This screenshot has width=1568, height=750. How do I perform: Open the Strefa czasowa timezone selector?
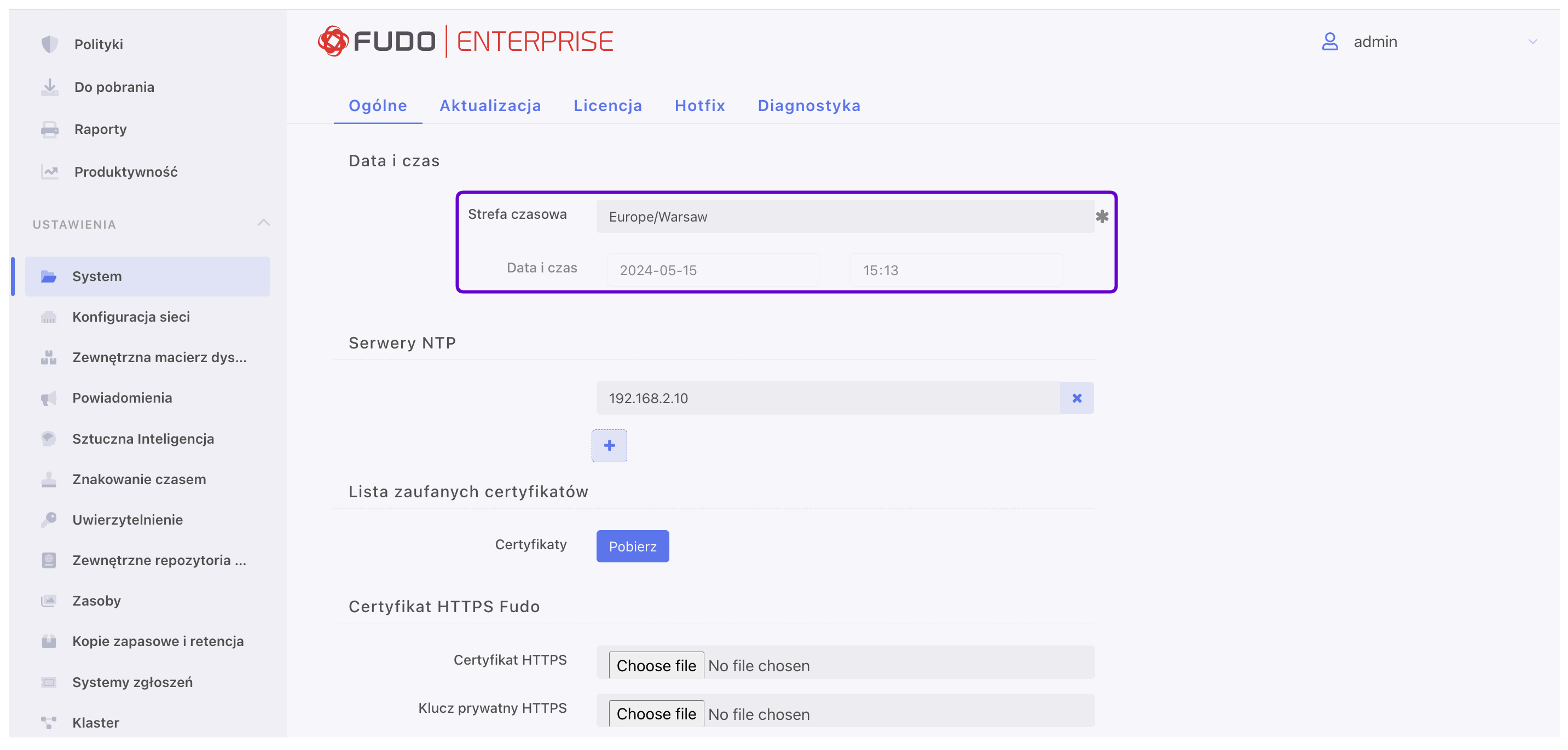[844, 217]
